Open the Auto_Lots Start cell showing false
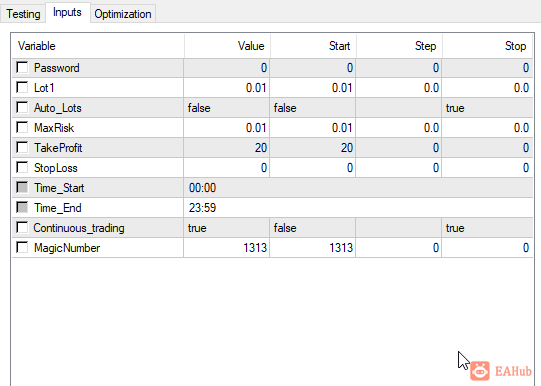541x386 pixels. (x=313, y=108)
